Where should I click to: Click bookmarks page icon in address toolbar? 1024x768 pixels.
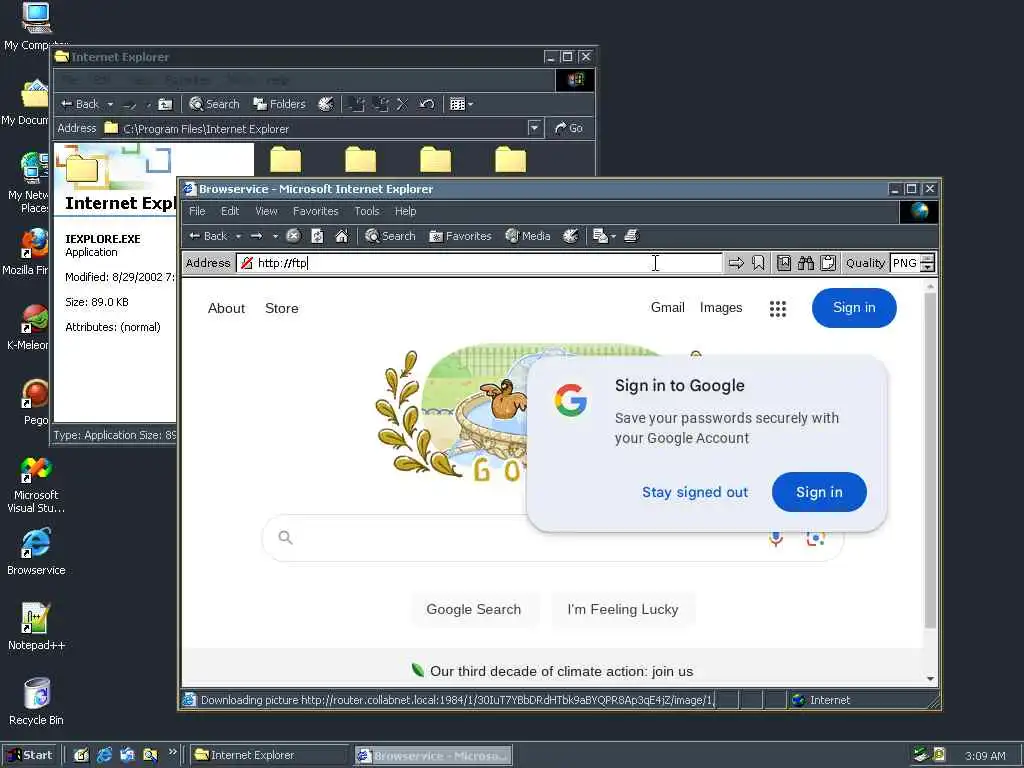[784, 263]
